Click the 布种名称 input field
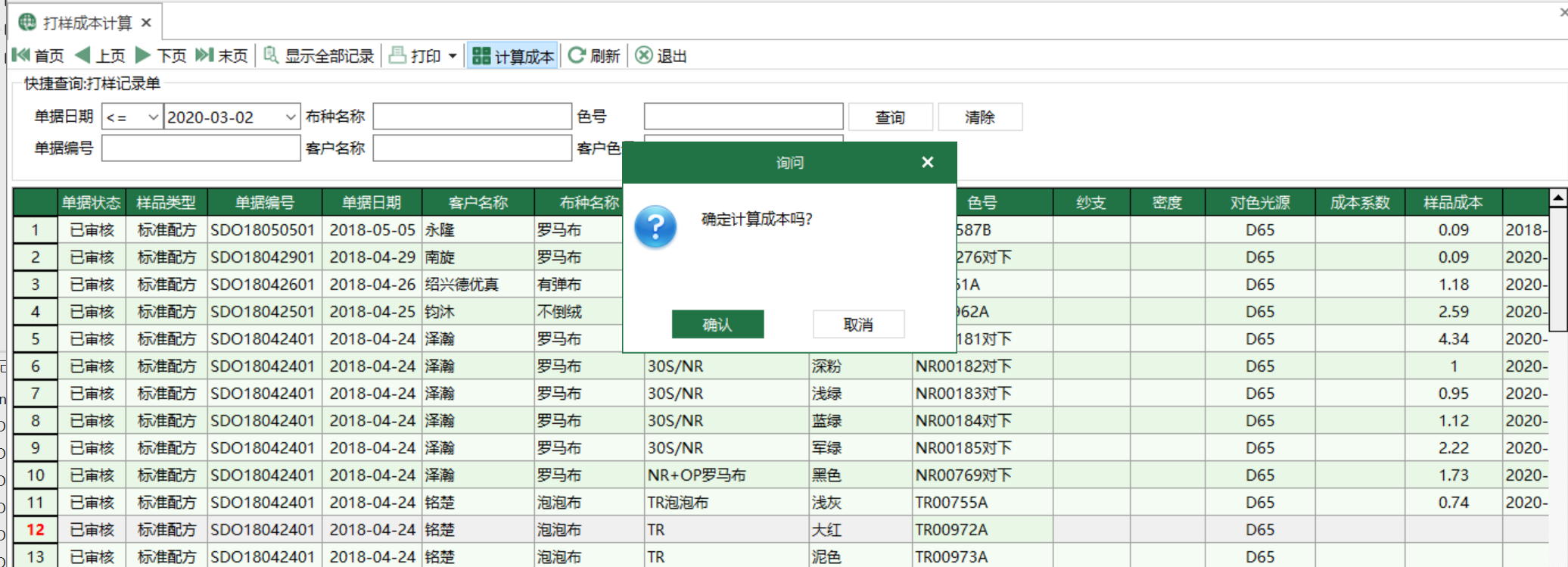 (x=472, y=117)
